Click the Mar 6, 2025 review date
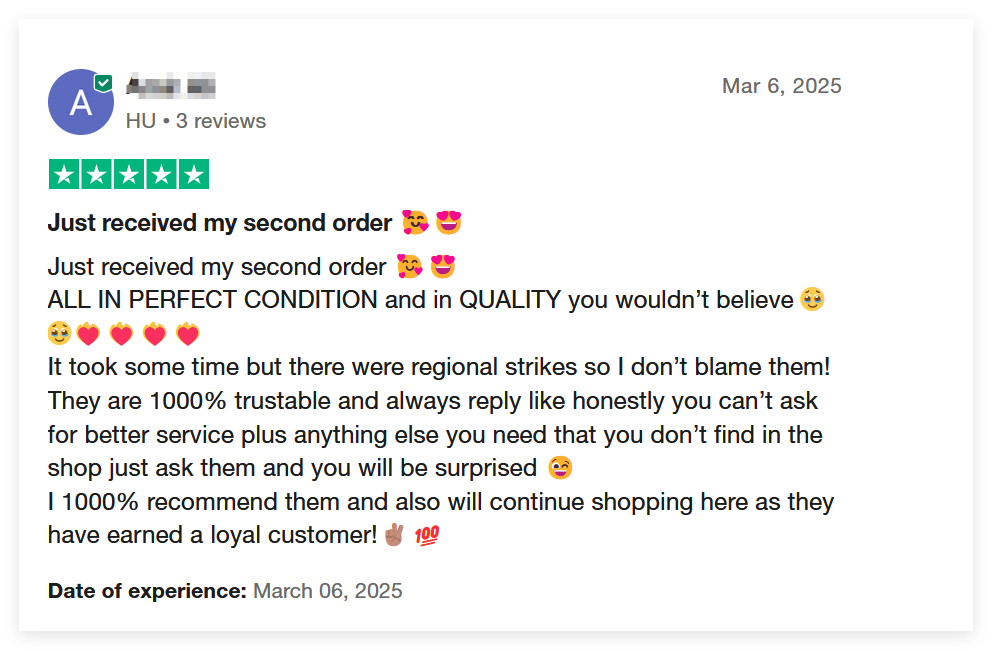This screenshot has height=650, width=992. click(x=781, y=85)
